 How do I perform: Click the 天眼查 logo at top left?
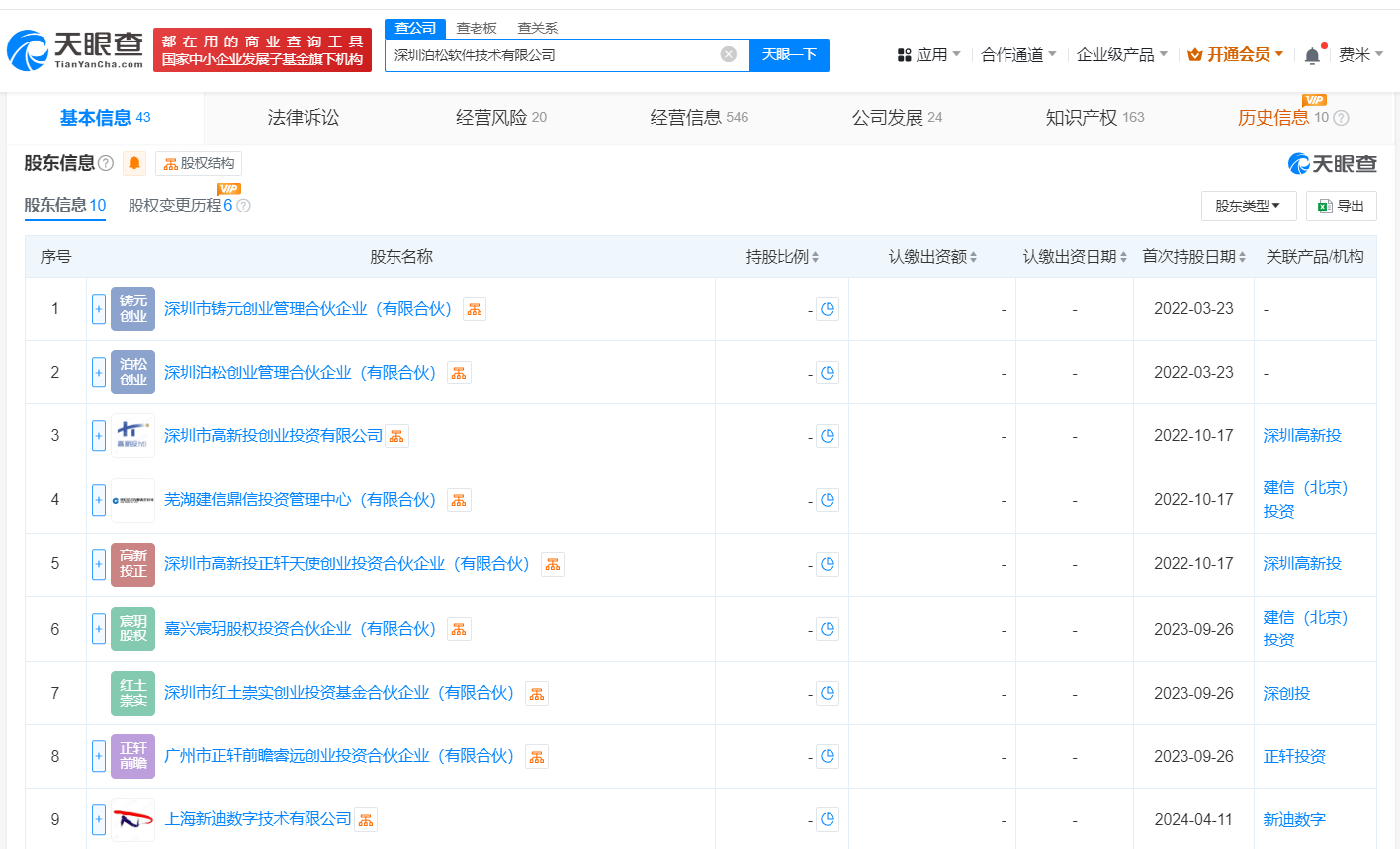(x=75, y=49)
